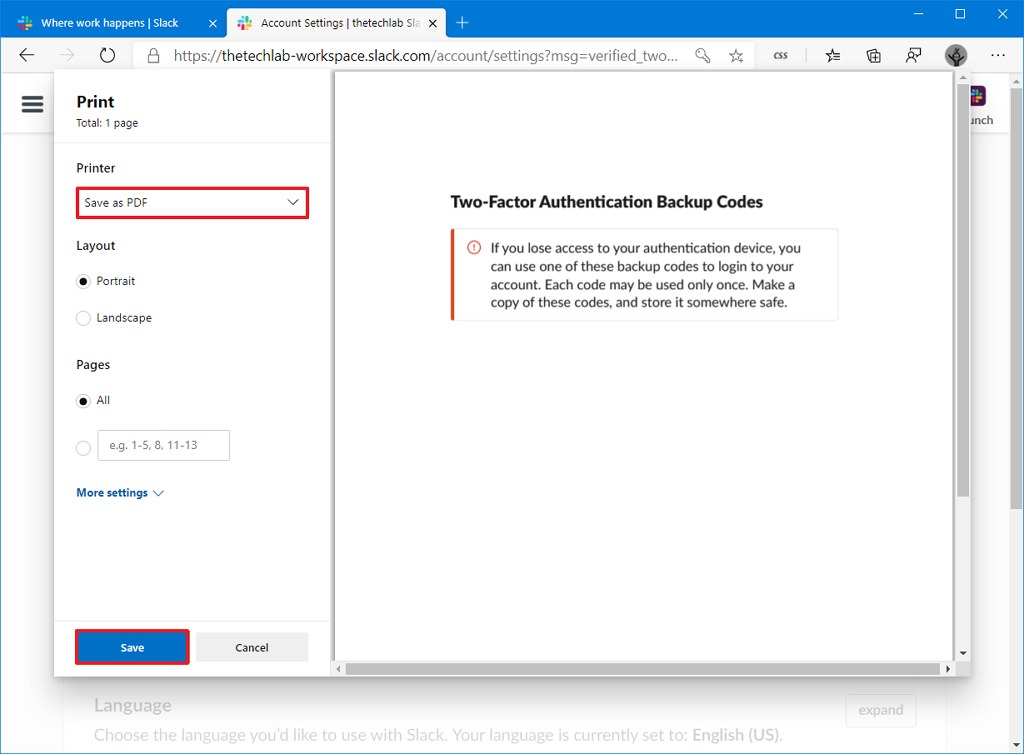Open the Save as PDF printer dropdown
The image size is (1024, 754).
coord(192,203)
